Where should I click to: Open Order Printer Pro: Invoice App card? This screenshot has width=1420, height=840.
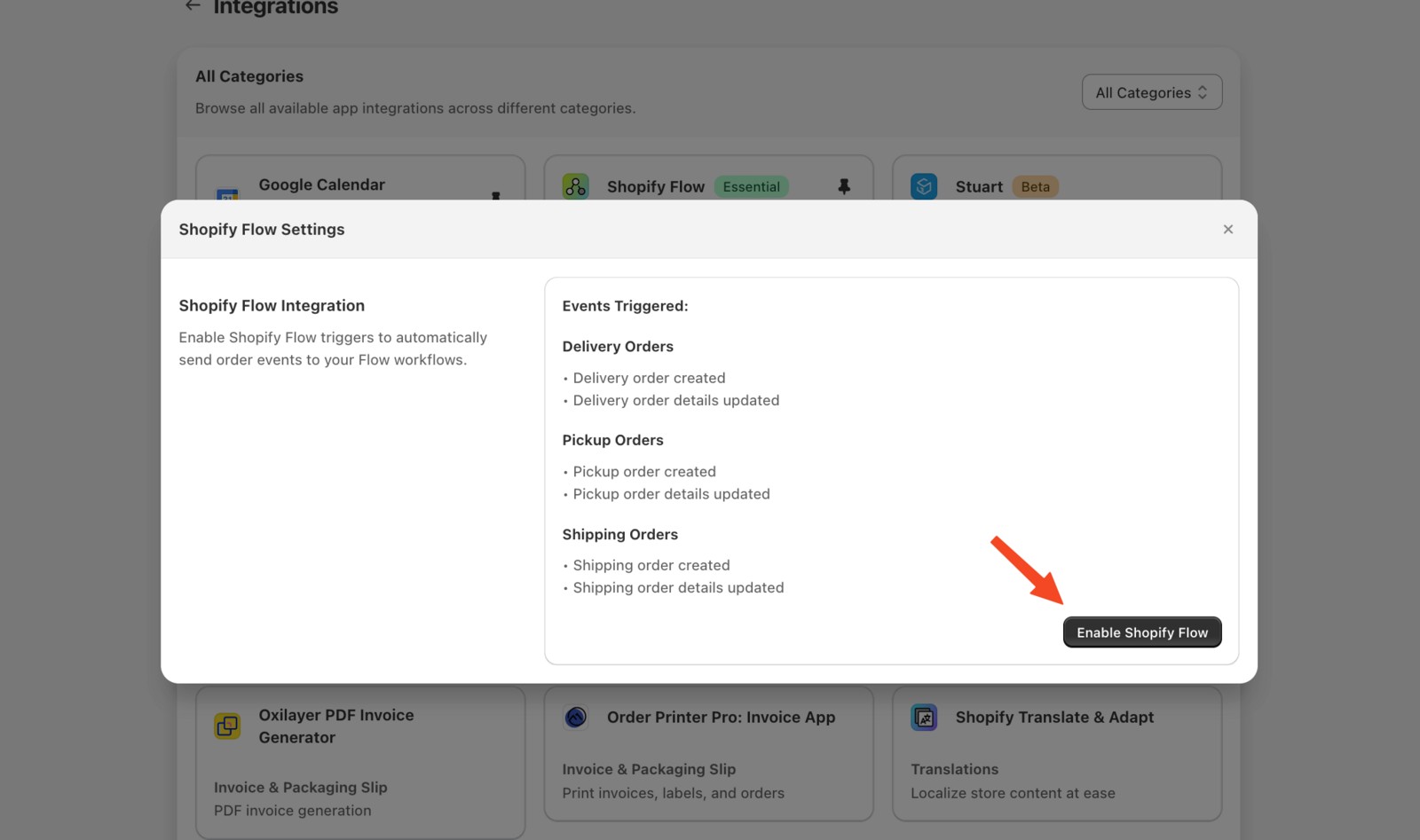pyautogui.click(x=708, y=753)
